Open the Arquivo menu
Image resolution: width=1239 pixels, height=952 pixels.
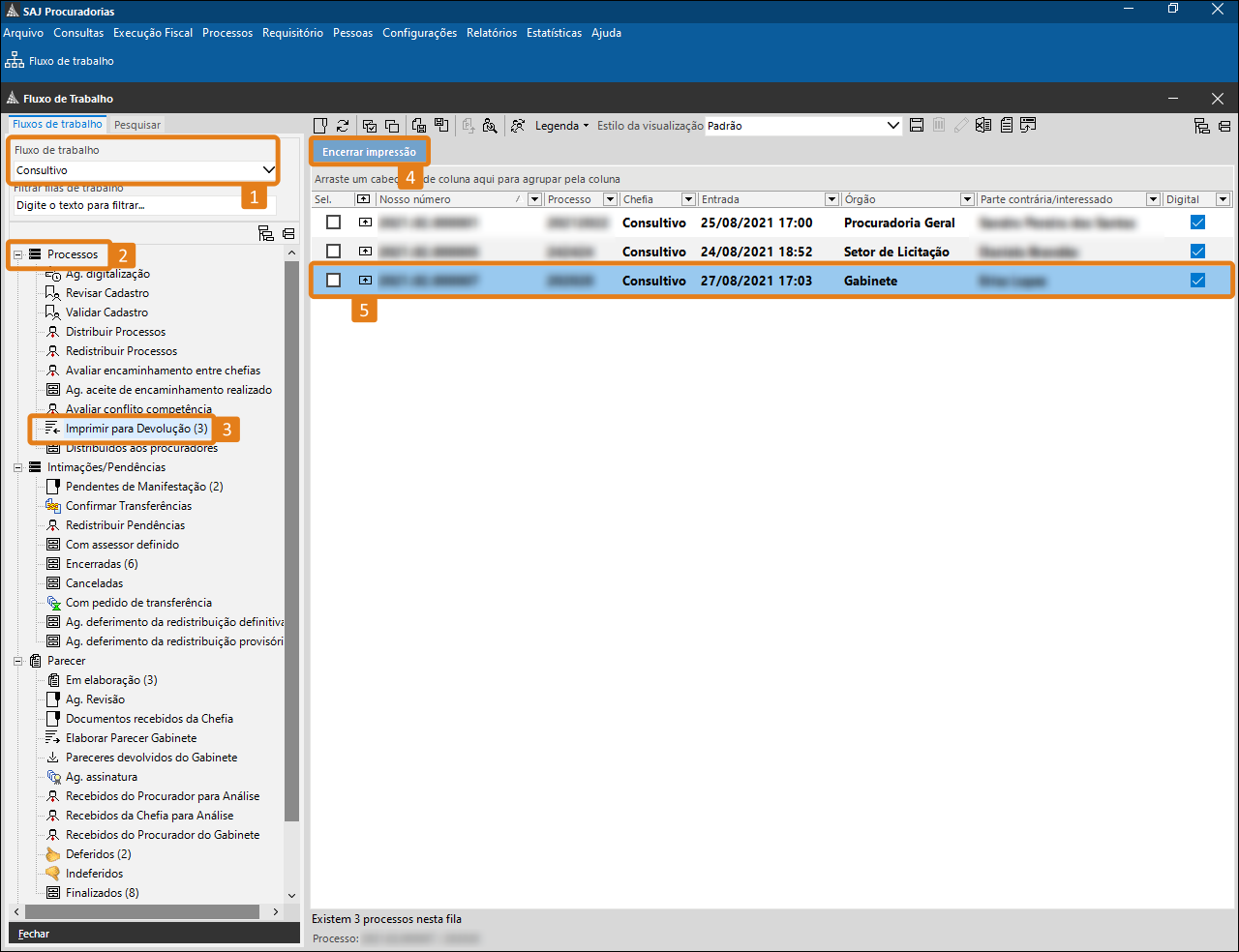23,33
